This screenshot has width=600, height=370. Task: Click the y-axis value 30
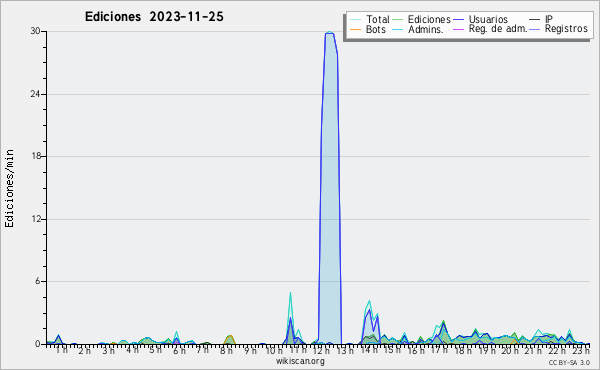click(36, 31)
